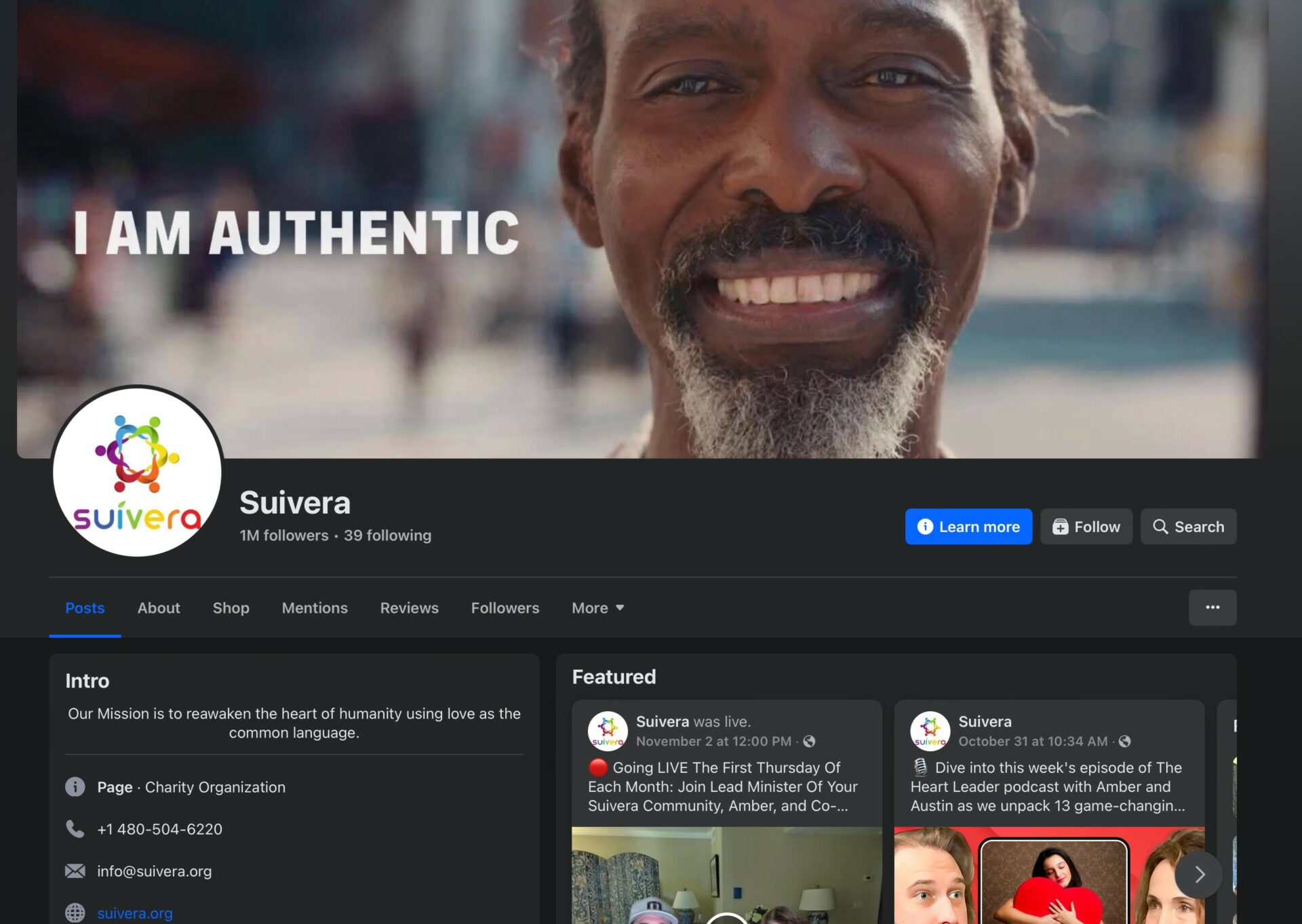Read the Going LIVE post text
Image resolution: width=1302 pixels, height=924 pixels.
tap(723, 786)
